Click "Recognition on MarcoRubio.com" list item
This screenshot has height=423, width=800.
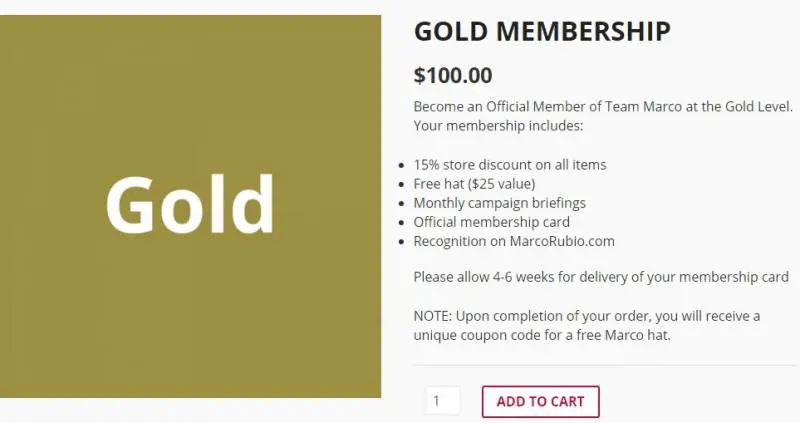513,241
